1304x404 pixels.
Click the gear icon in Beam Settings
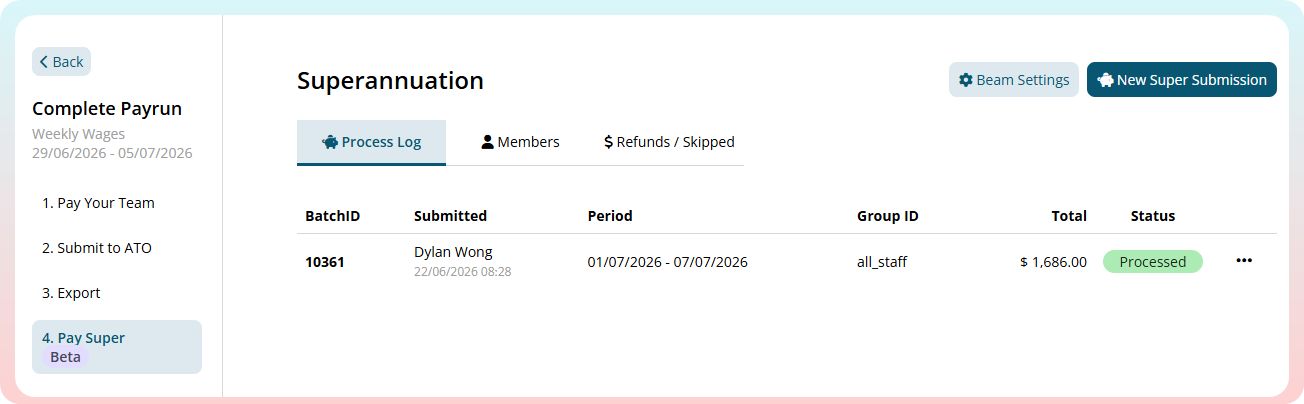coord(965,80)
